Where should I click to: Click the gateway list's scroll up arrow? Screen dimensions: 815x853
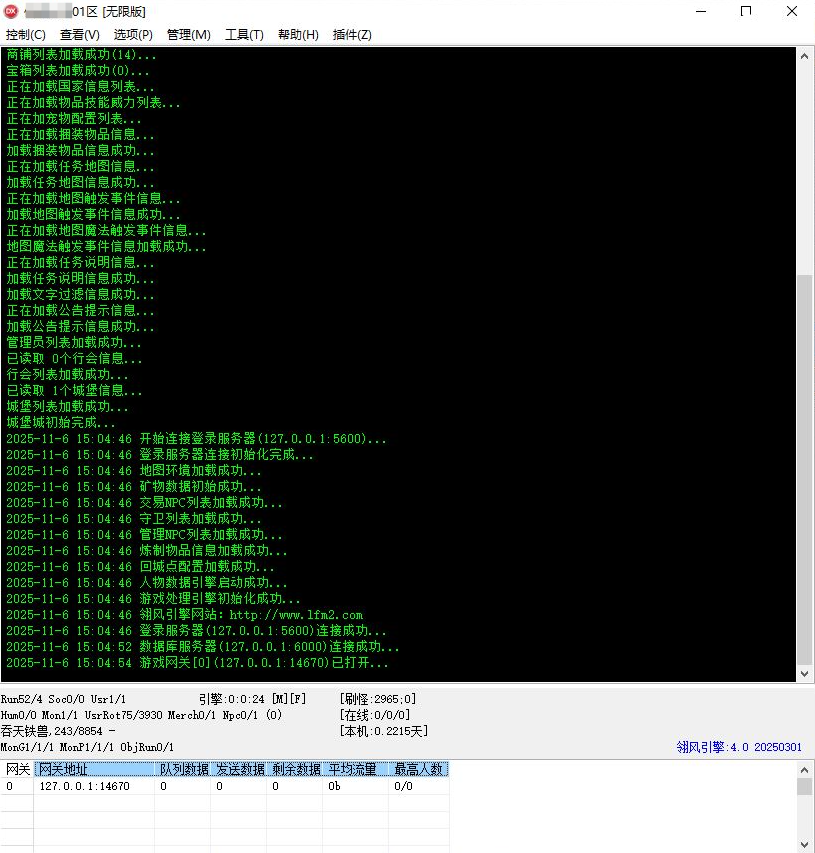[805, 769]
